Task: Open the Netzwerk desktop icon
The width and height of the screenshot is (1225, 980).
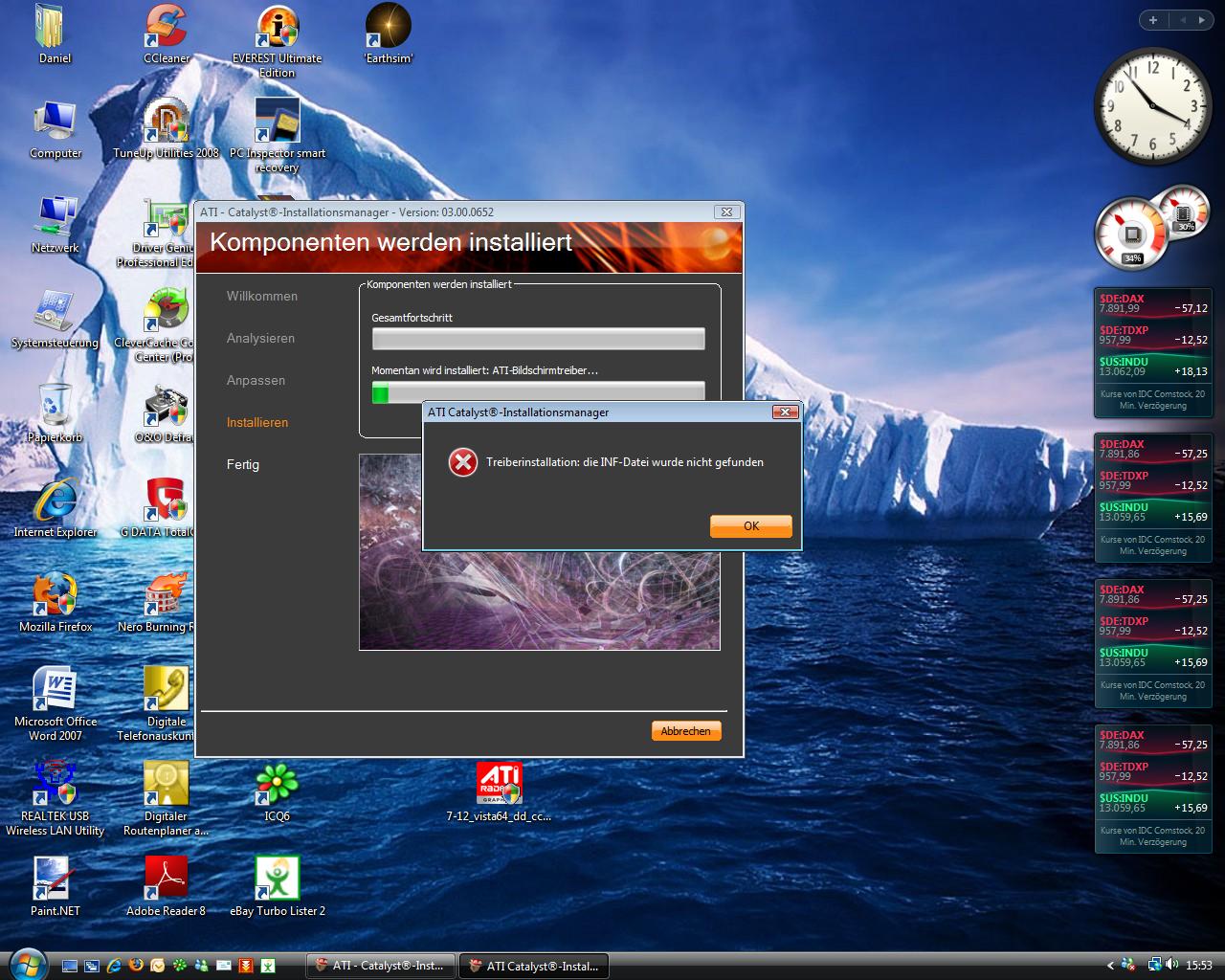Action: click(55, 224)
